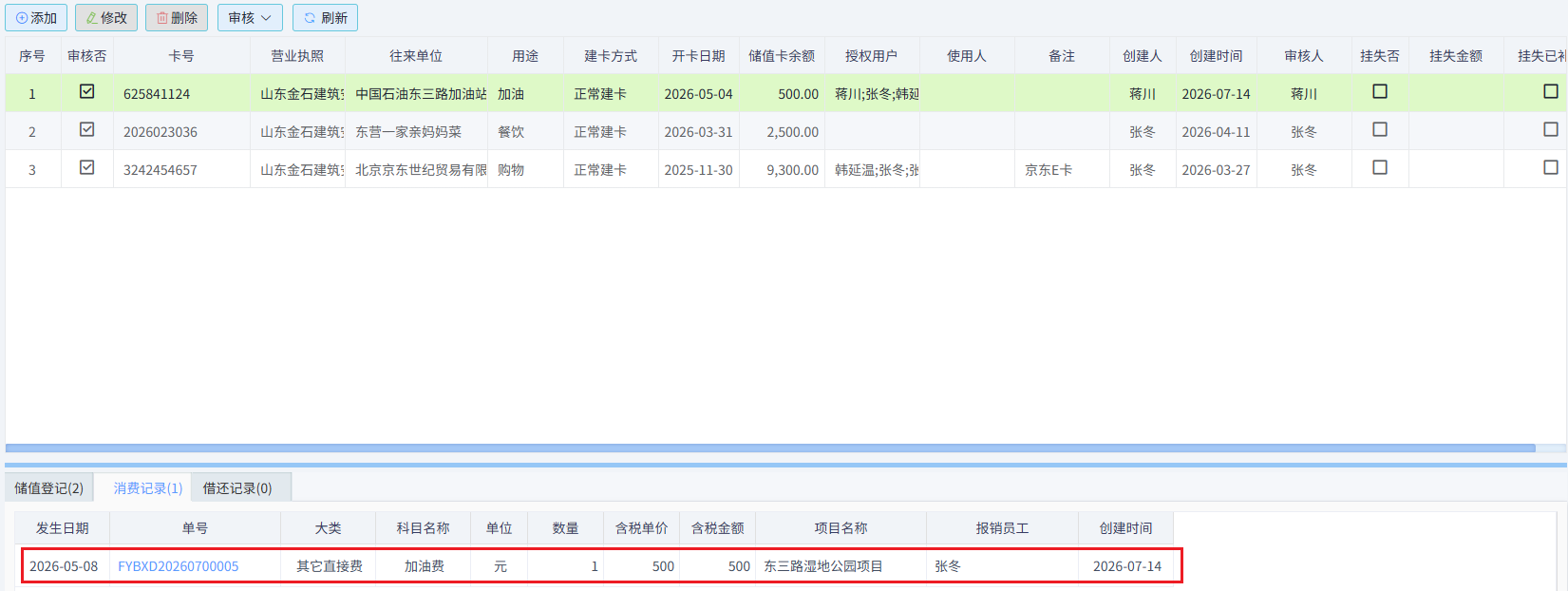The width and height of the screenshot is (1568, 591).
Task: Click created time 2026-04-11
Action: (x=1217, y=132)
